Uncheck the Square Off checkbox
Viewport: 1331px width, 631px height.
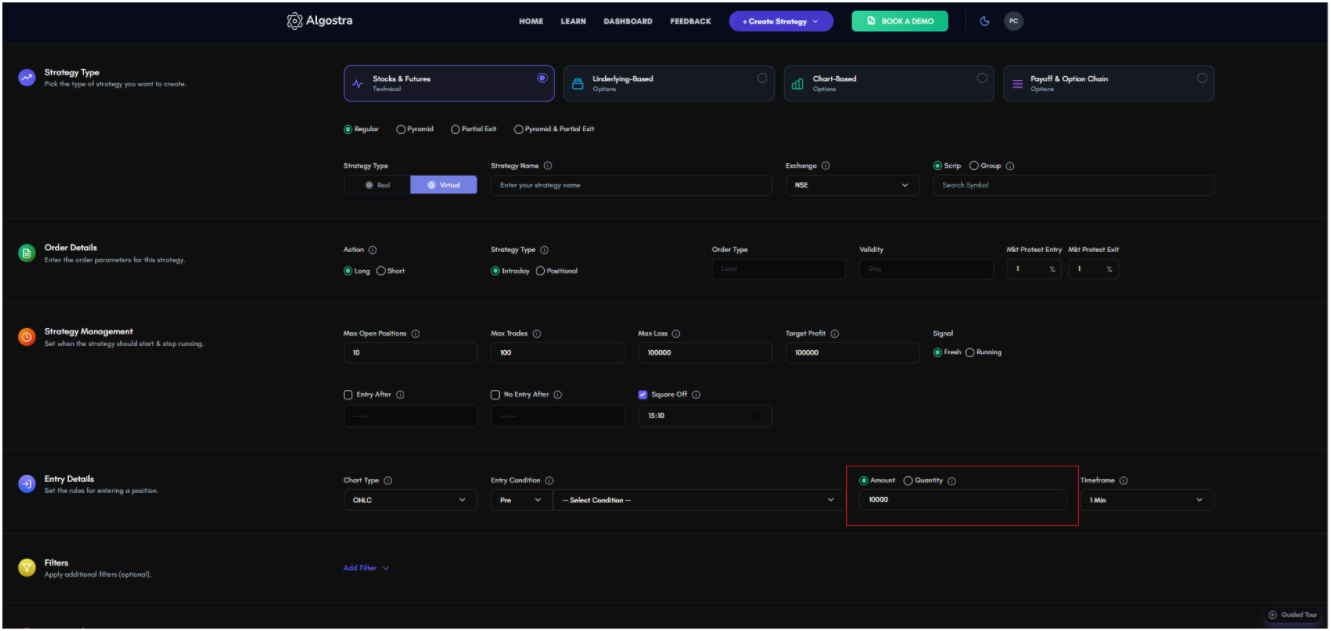pyautogui.click(x=643, y=395)
